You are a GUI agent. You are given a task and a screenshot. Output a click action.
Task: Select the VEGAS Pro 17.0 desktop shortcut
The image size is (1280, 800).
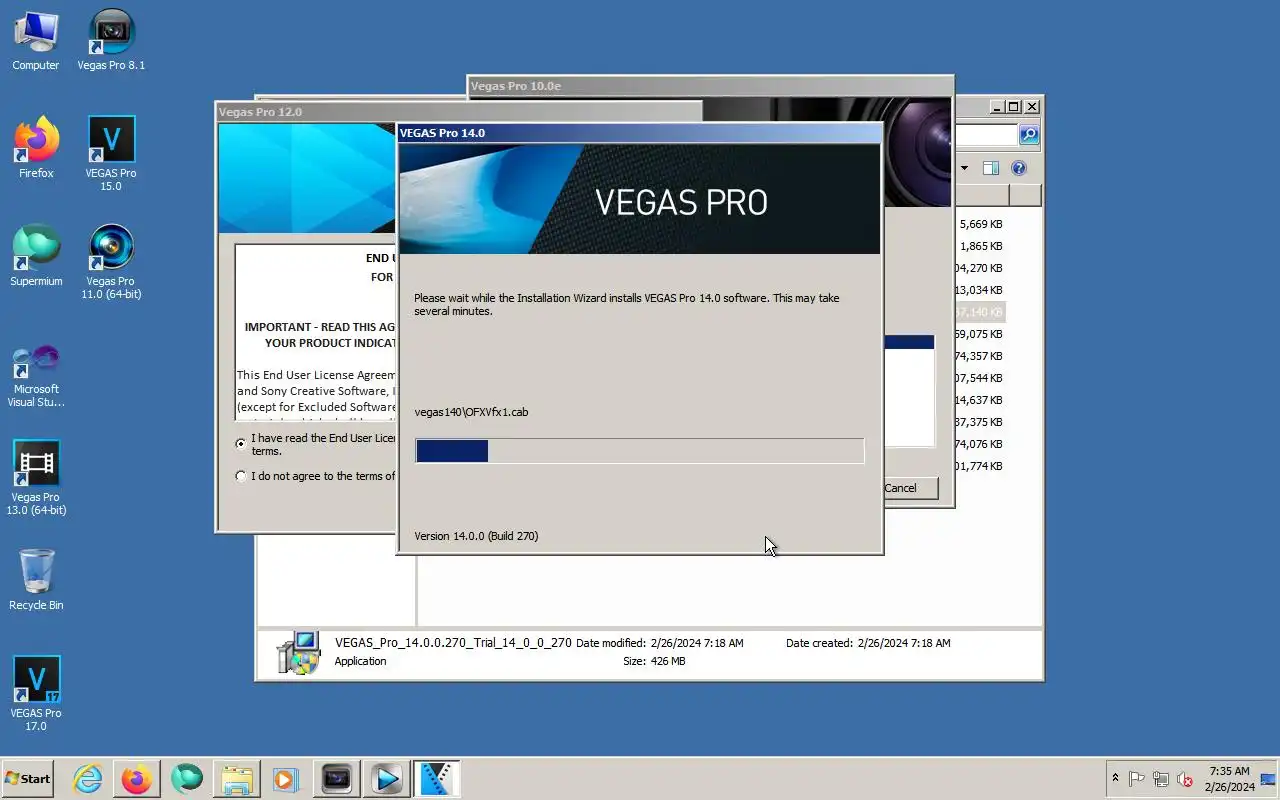click(x=36, y=694)
